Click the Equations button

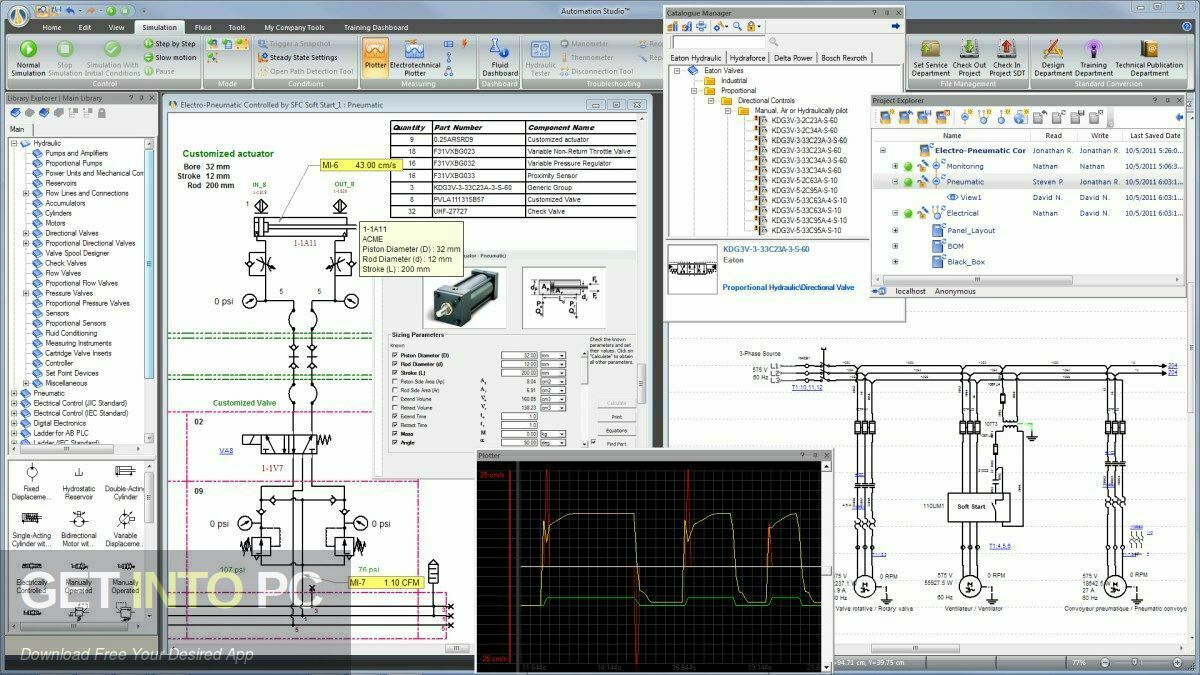[617, 431]
